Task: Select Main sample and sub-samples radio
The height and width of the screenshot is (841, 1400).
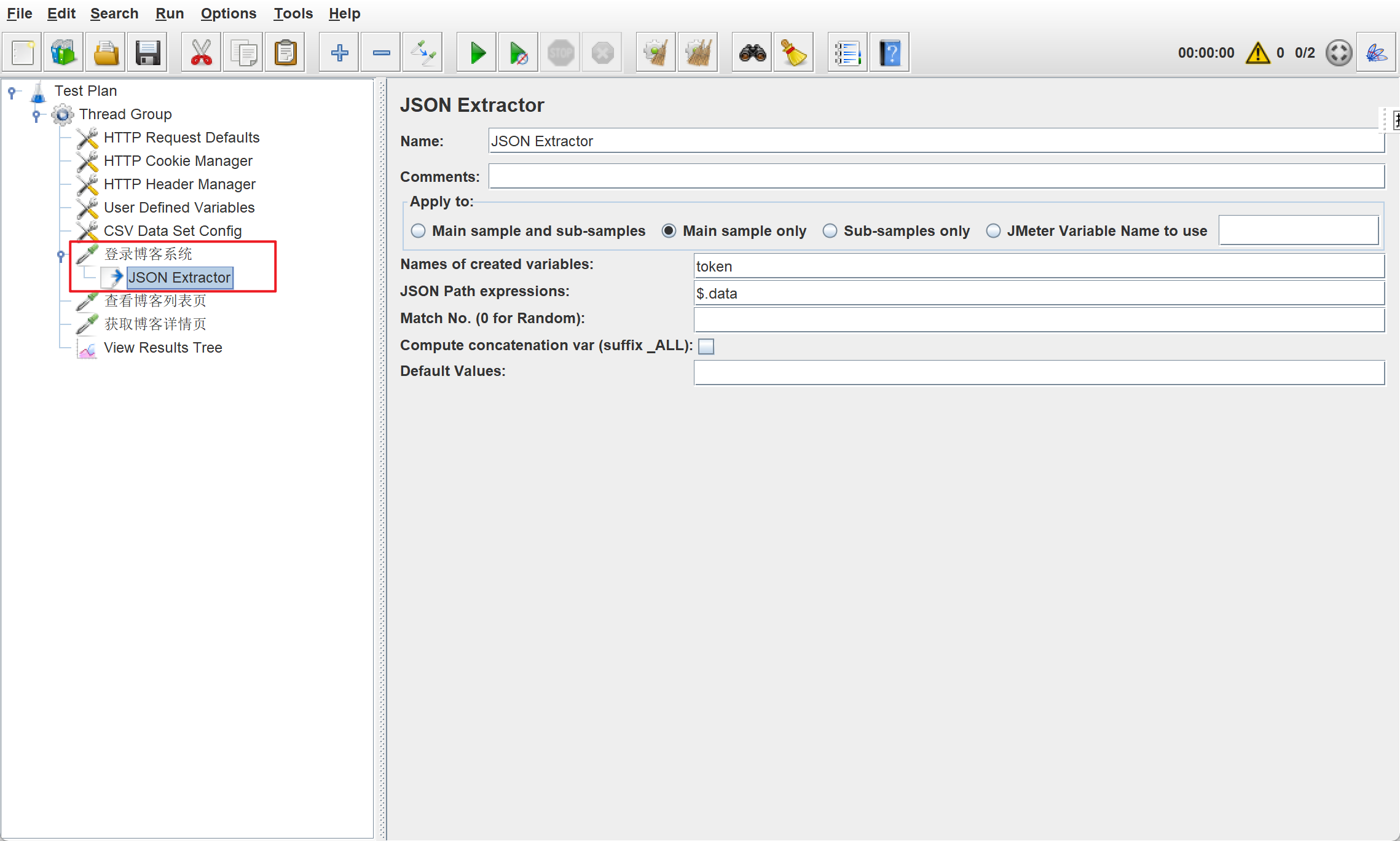Action: pos(419,231)
